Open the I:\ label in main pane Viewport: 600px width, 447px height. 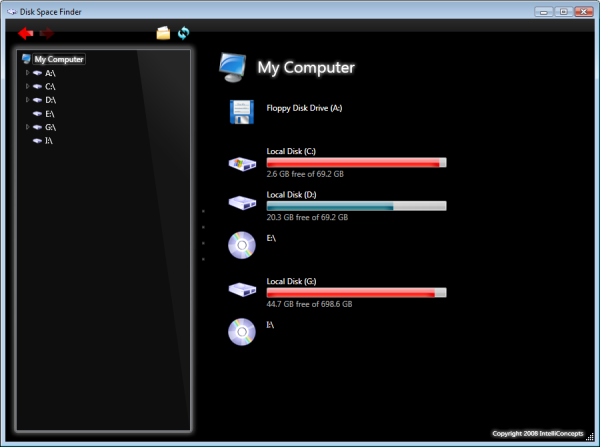tap(270, 325)
